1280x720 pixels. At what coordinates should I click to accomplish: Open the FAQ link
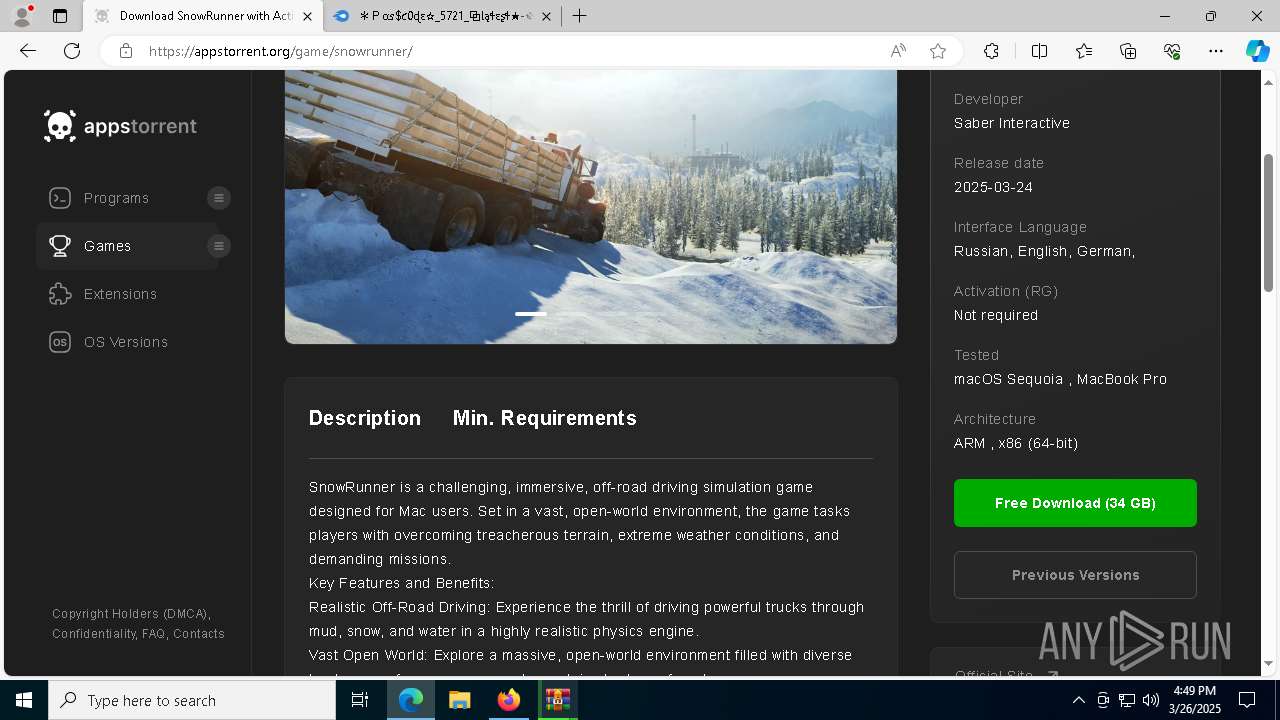[x=153, y=634]
